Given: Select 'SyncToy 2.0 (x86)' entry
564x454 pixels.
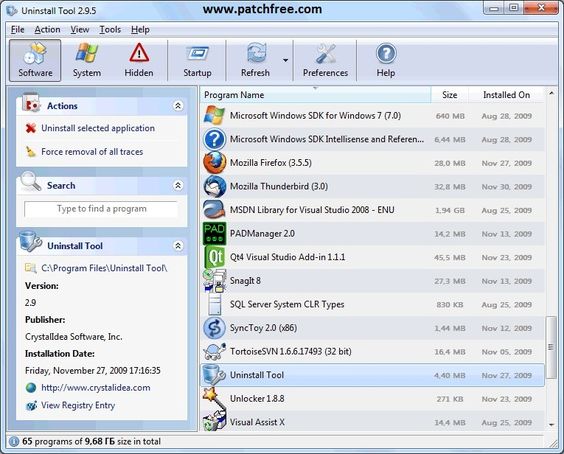Looking at the screenshot, I should pyautogui.click(x=263, y=328).
